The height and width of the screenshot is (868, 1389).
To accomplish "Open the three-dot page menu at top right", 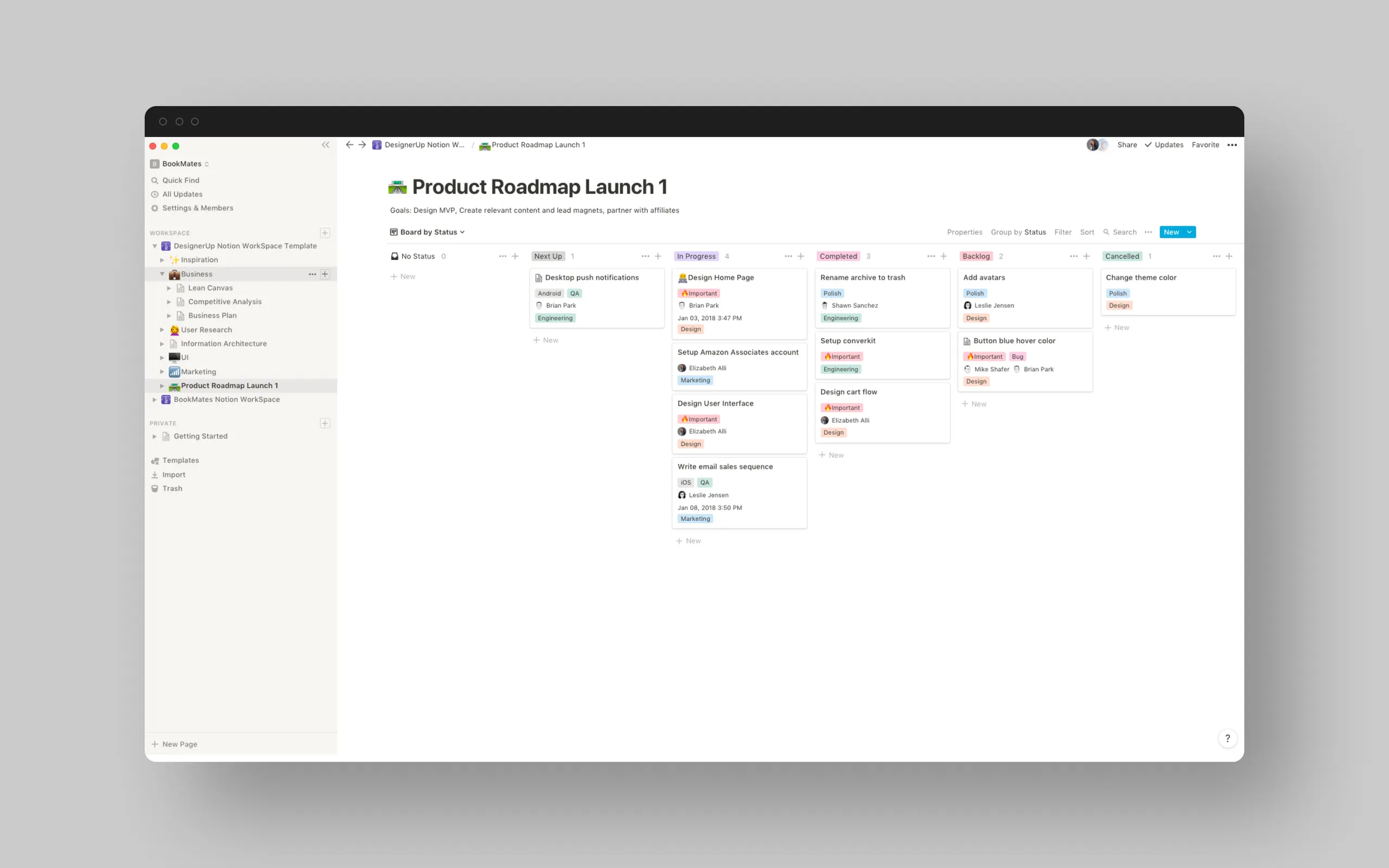I will coord(1232,145).
